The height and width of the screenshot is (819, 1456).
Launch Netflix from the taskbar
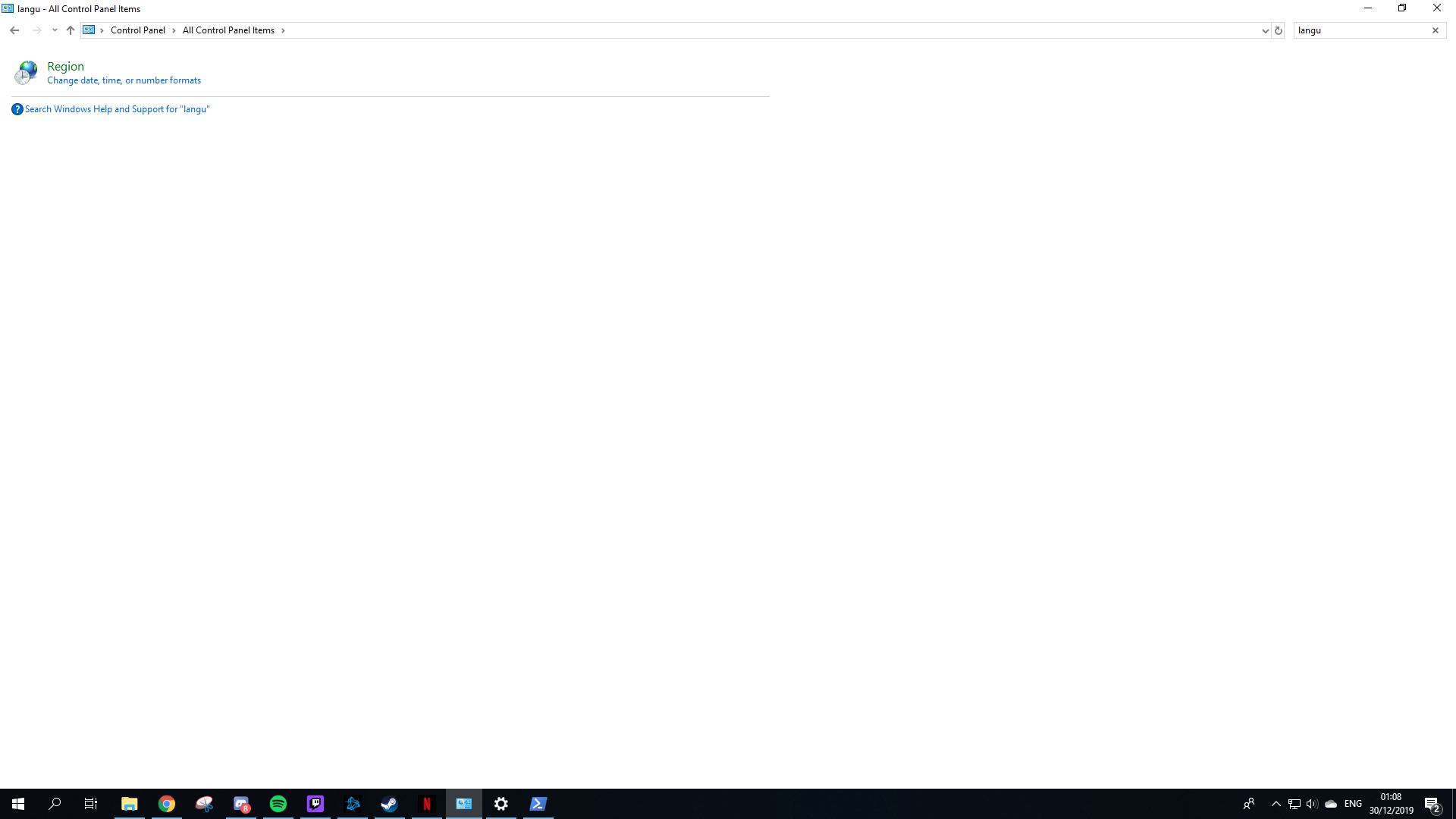click(427, 804)
